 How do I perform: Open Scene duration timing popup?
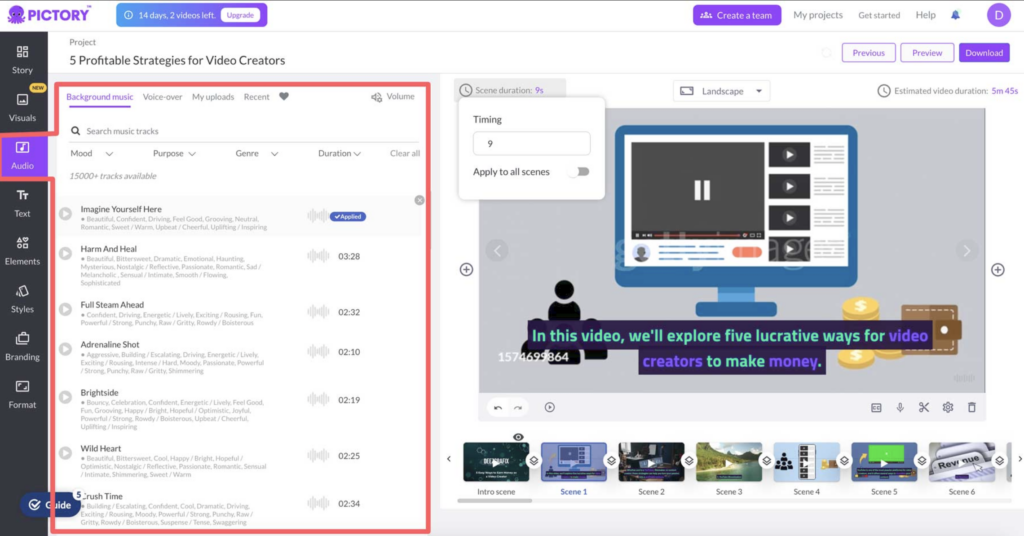pyautogui.click(x=509, y=90)
